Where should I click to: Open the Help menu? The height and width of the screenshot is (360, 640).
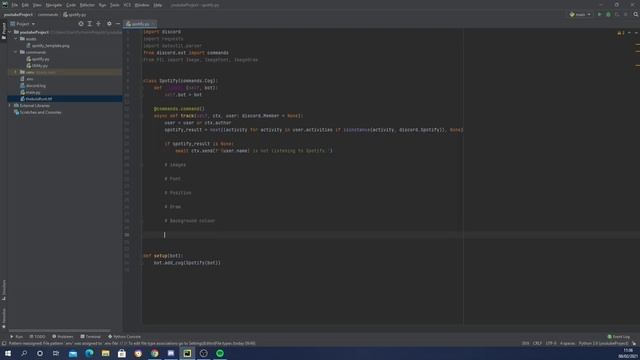[158, 5]
